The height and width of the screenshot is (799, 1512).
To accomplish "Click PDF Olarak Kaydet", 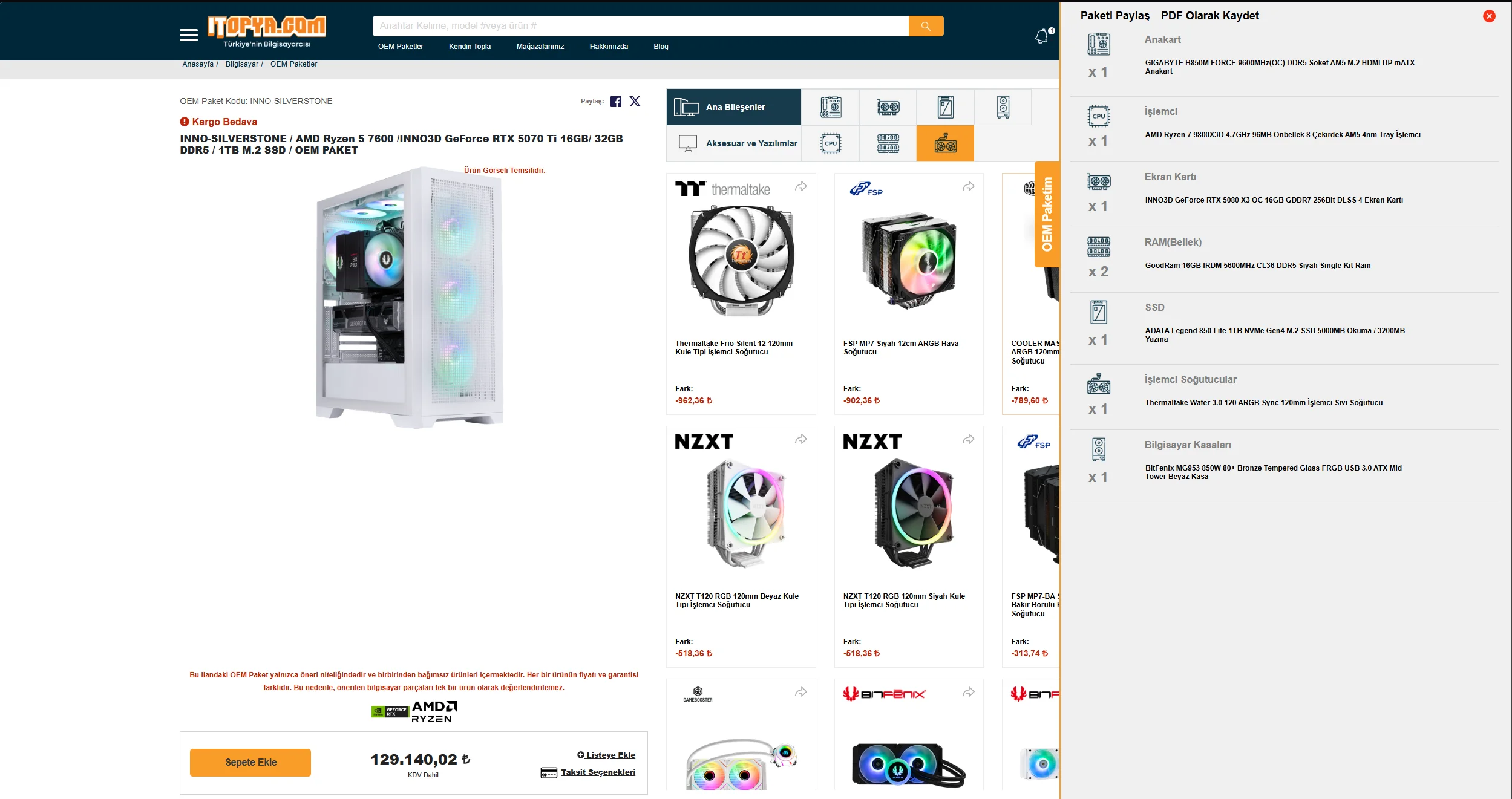I will (1209, 16).
